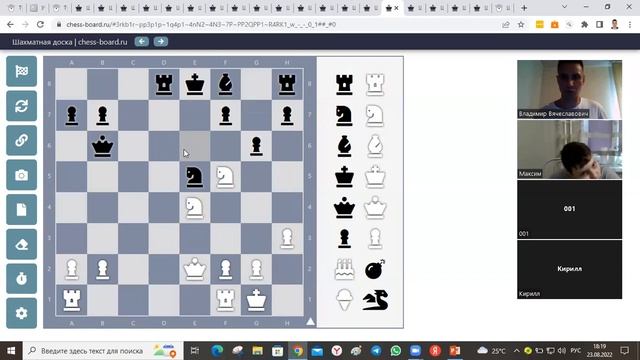Select Владимир Вячеславович video thumbnail
Screen dimensions: 640x360
[x=569, y=89]
